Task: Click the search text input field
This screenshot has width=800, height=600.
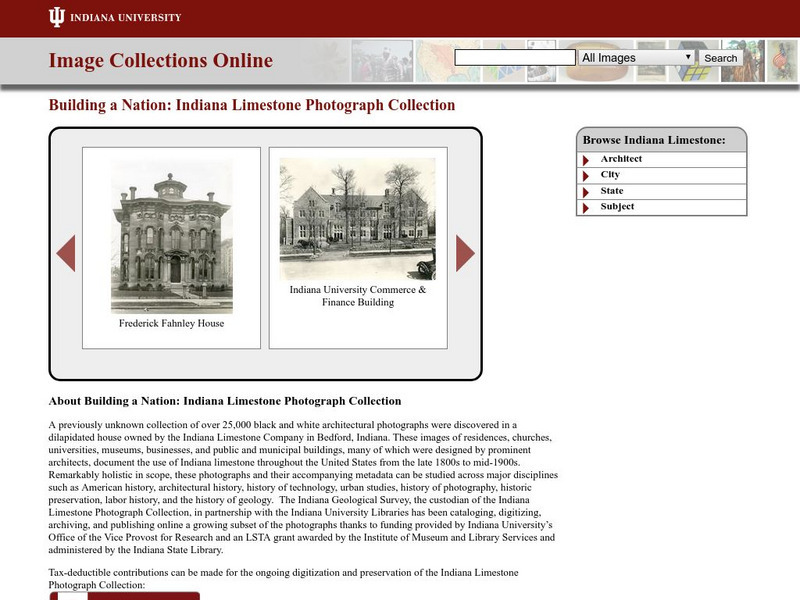Action: click(x=514, y=58)
